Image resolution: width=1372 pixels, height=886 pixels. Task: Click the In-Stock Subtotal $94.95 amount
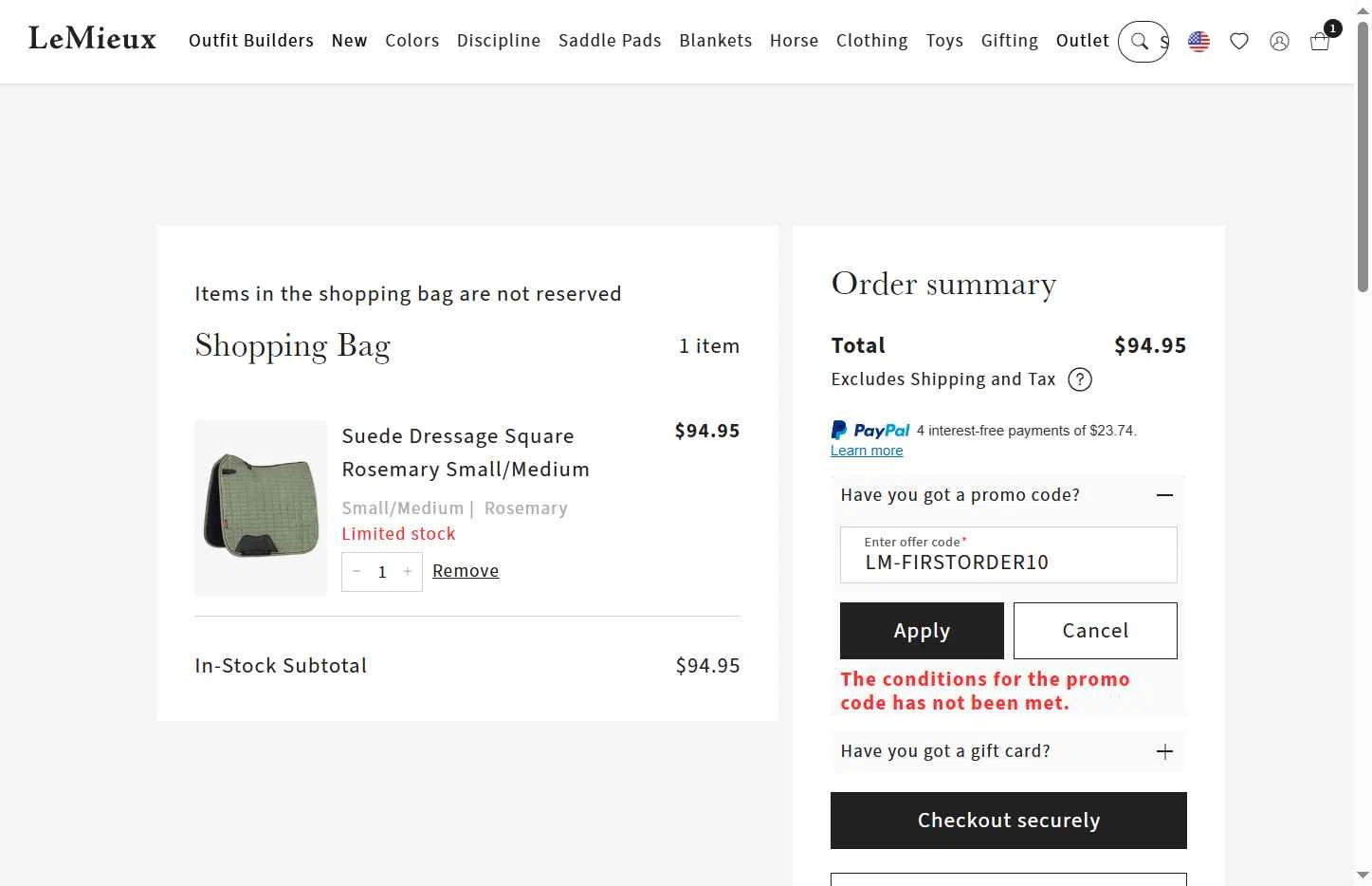point(707,666)
